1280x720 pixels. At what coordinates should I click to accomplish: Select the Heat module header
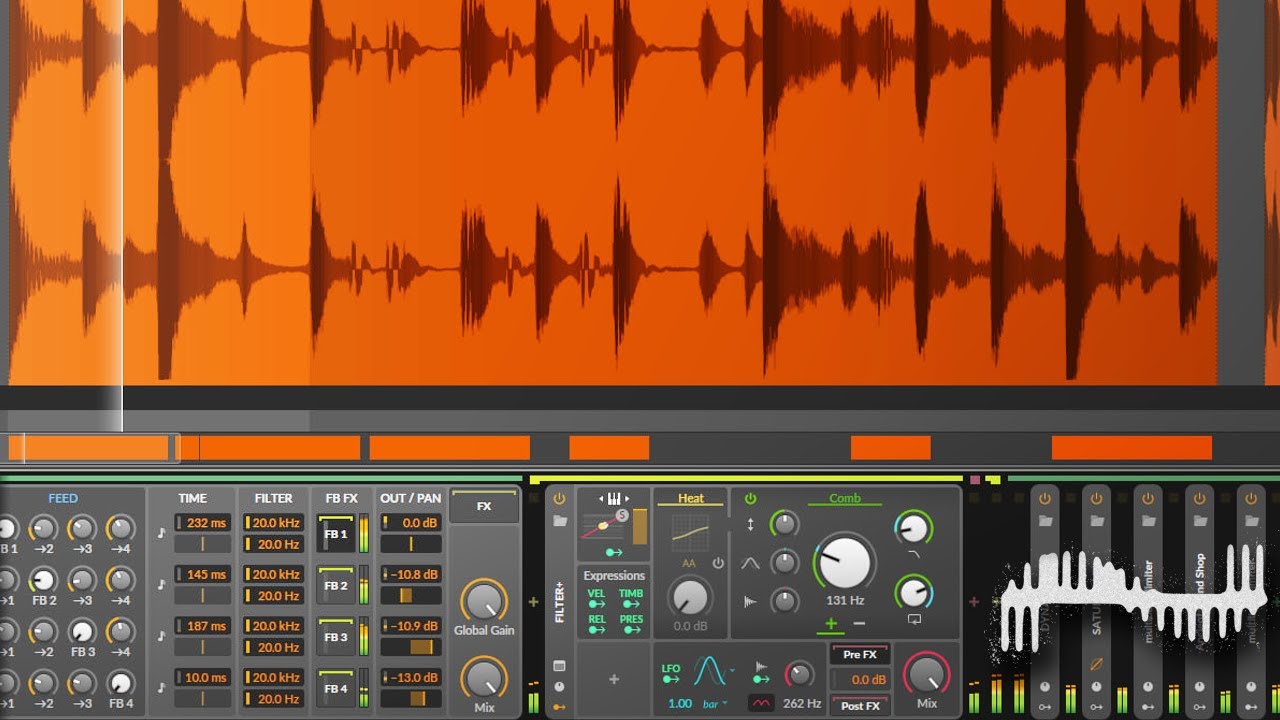691,498
